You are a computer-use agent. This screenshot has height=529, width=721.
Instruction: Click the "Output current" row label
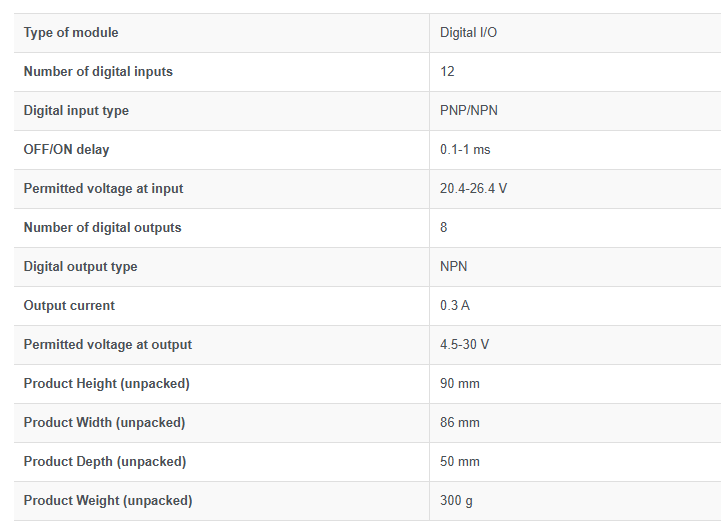click(69, 306)
